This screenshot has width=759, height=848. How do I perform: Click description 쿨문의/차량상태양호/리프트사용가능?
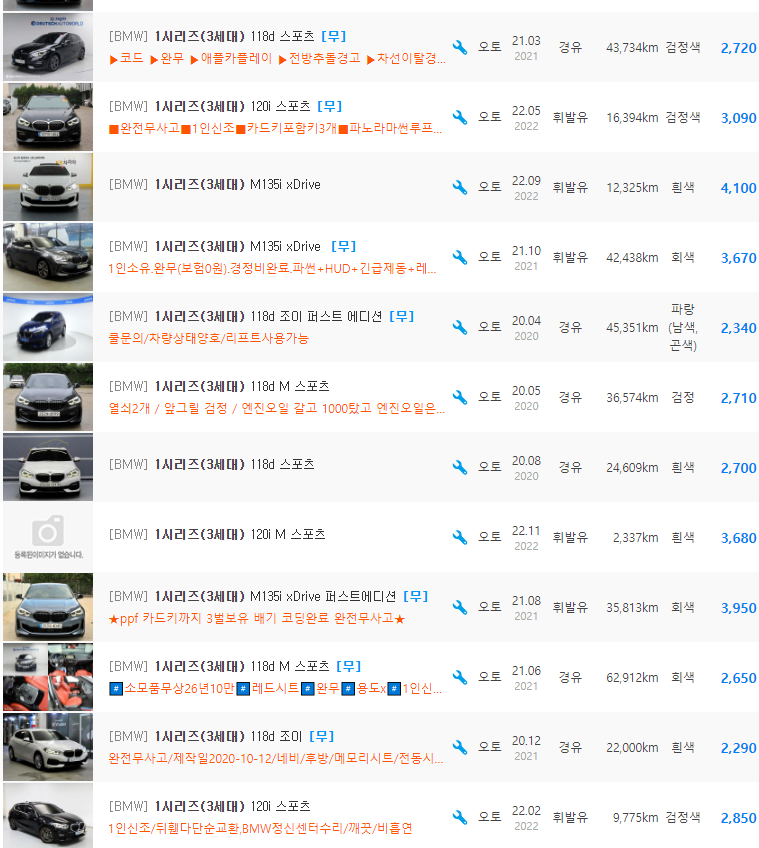coord(209,338)
